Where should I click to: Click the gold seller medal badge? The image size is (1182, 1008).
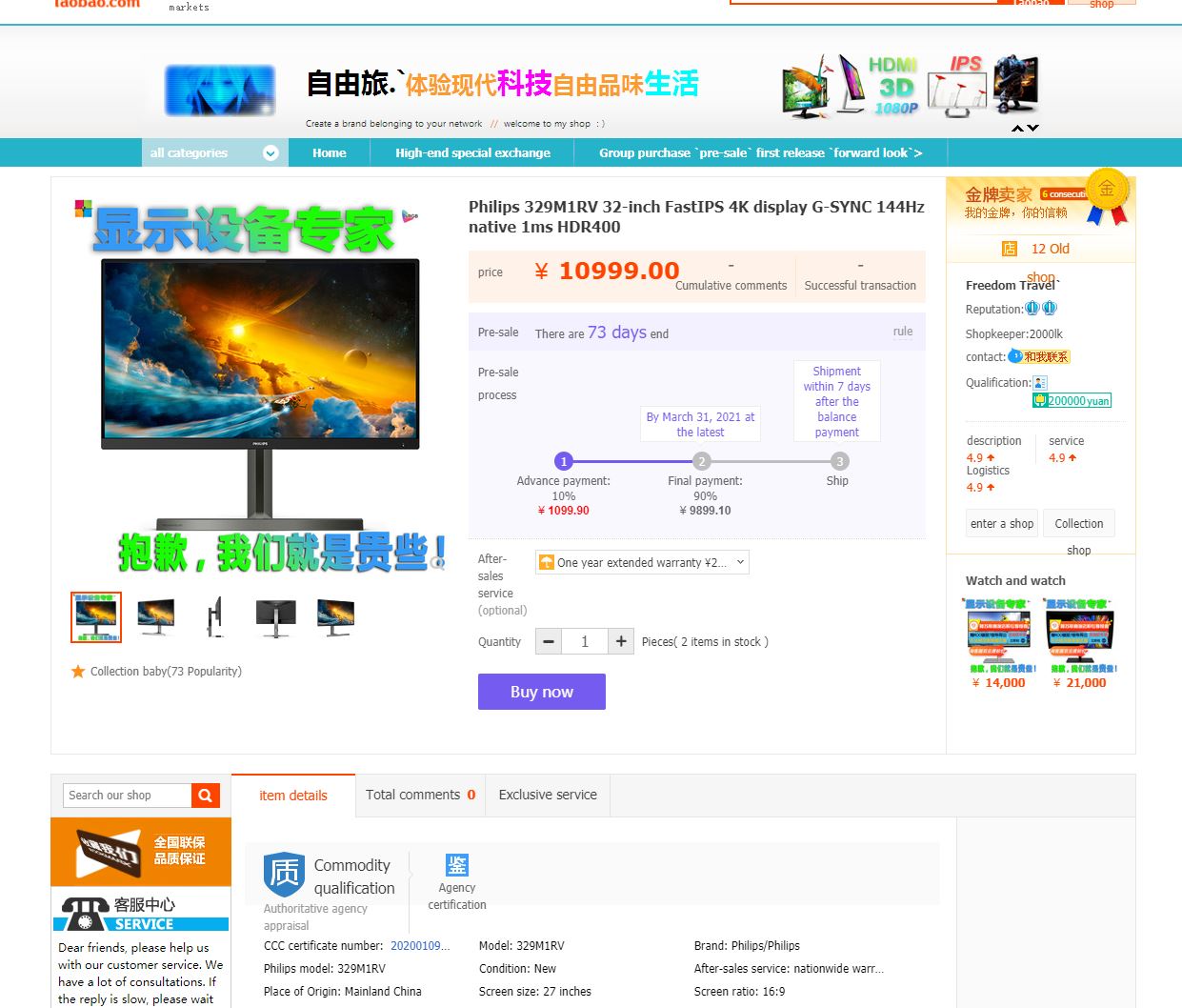coord(1107,197)
